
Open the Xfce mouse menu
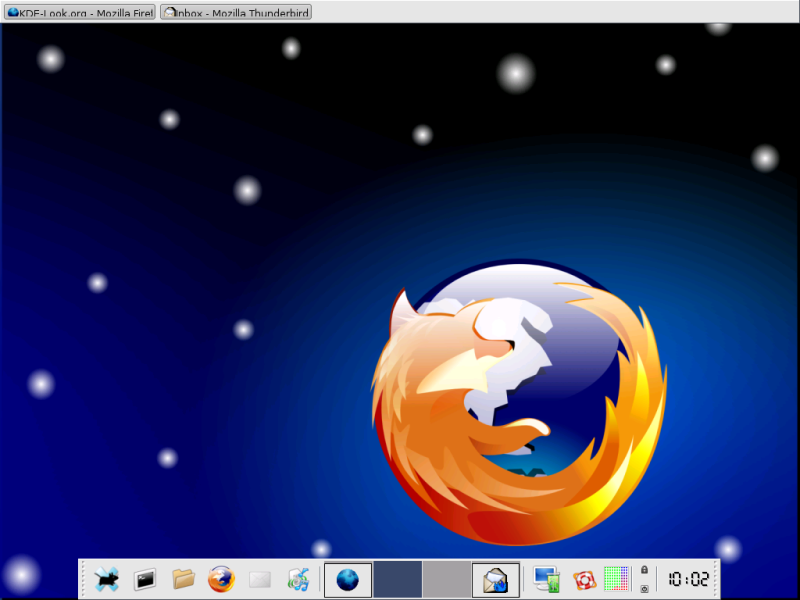[x=107, y=579]
